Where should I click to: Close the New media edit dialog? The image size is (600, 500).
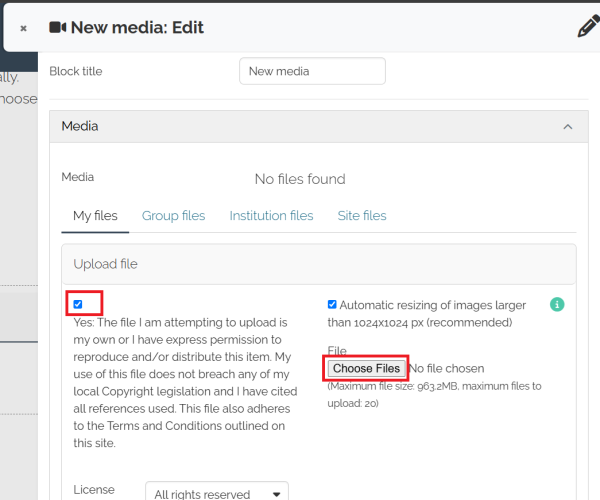(x=23, y=28)
